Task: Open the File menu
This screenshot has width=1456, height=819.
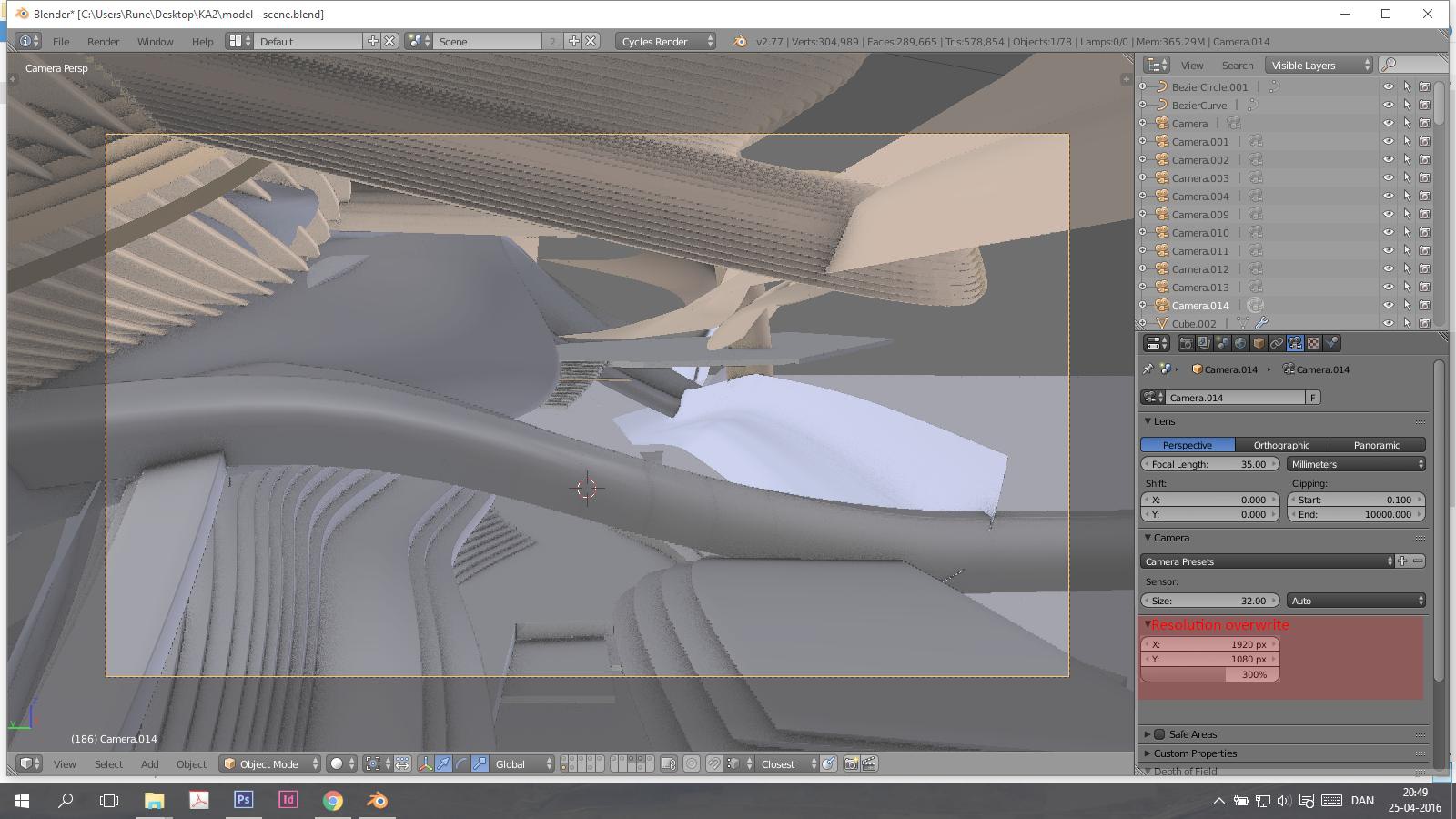Action: pos(61,41)
